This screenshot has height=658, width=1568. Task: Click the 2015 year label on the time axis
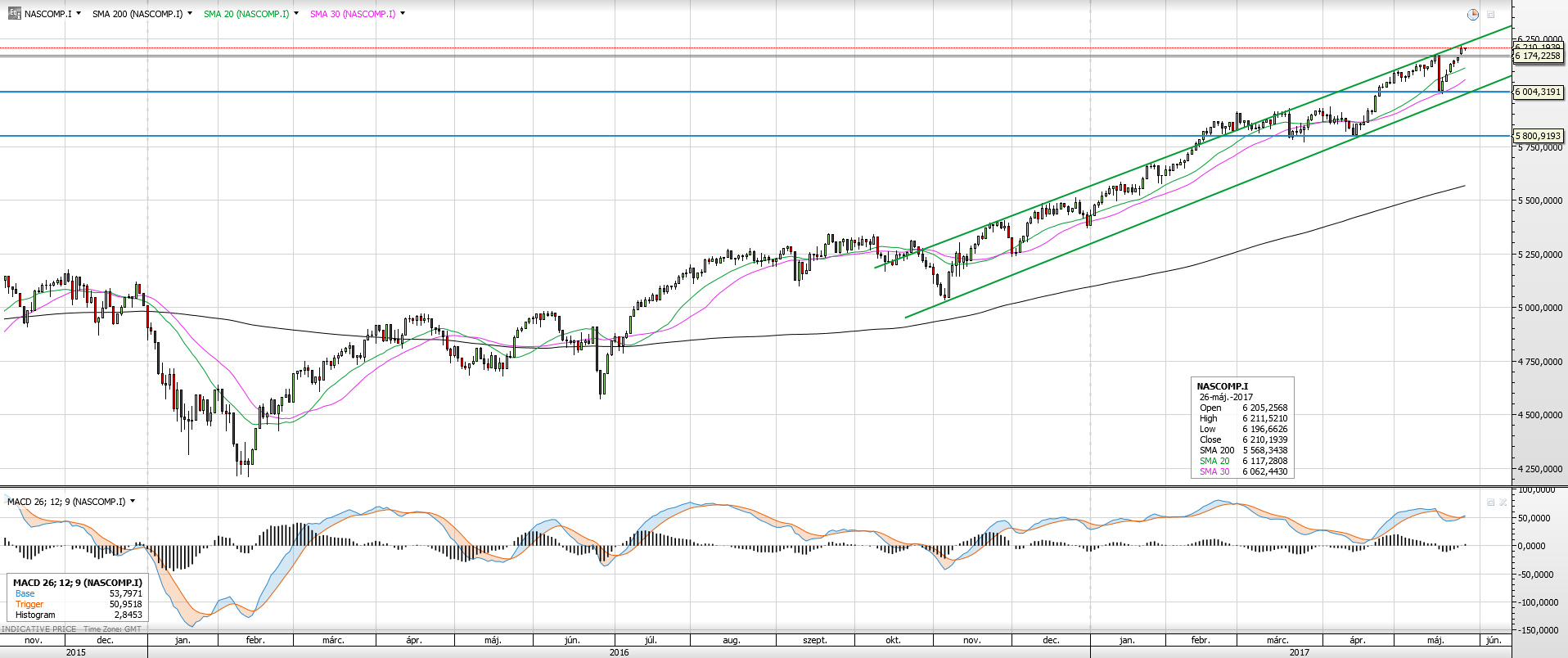click(75, 652)
